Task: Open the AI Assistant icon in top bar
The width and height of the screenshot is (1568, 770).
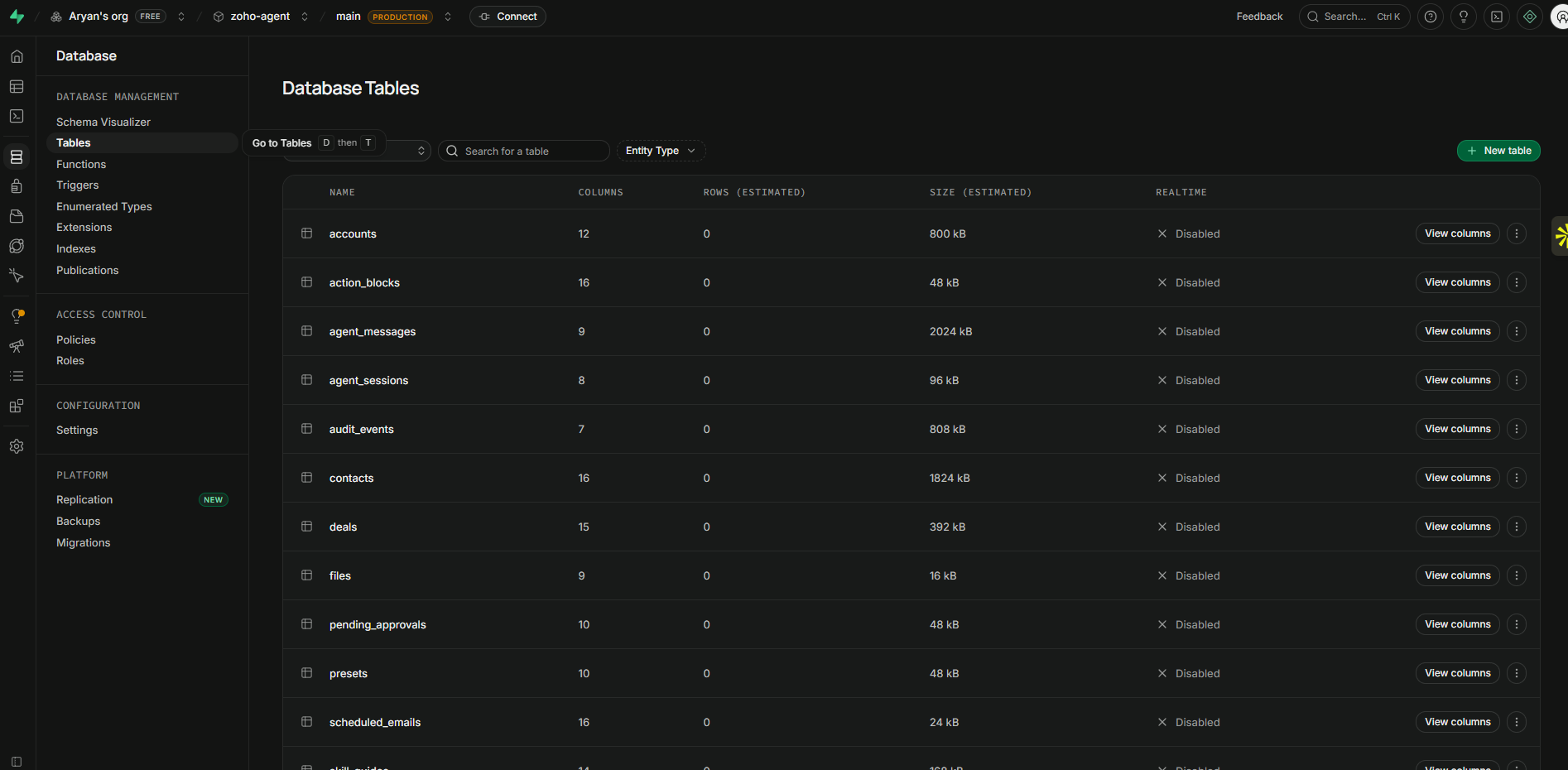Action: point(1530,17)
